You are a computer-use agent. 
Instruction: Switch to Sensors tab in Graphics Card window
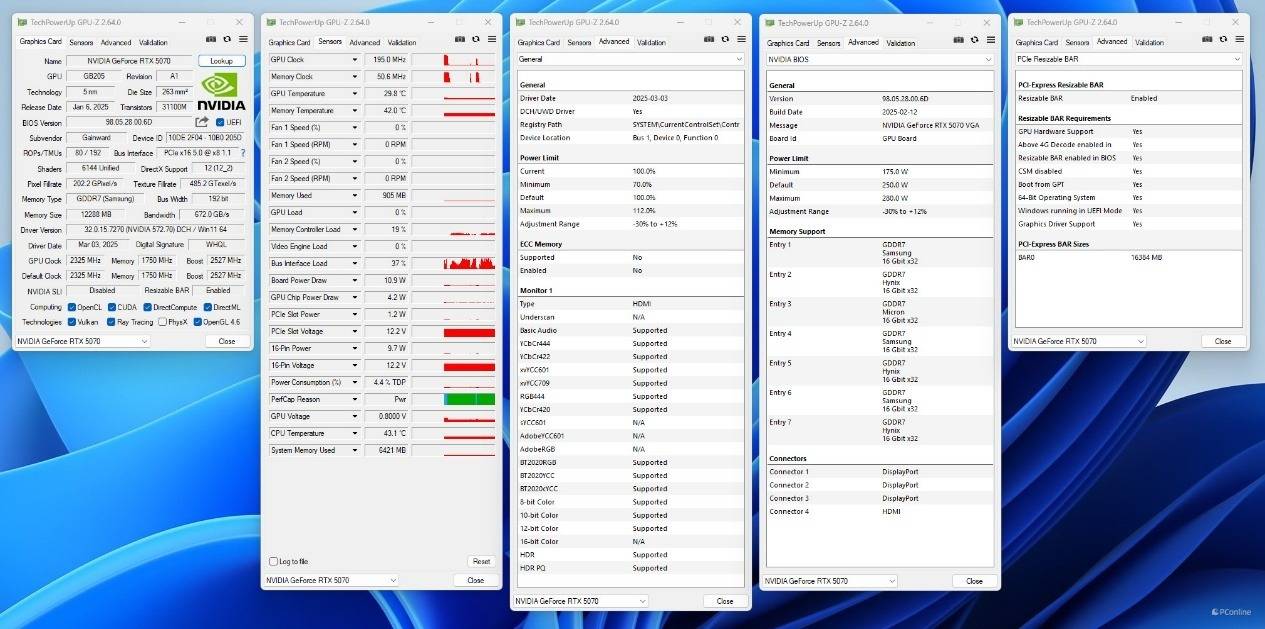point(81,42)
